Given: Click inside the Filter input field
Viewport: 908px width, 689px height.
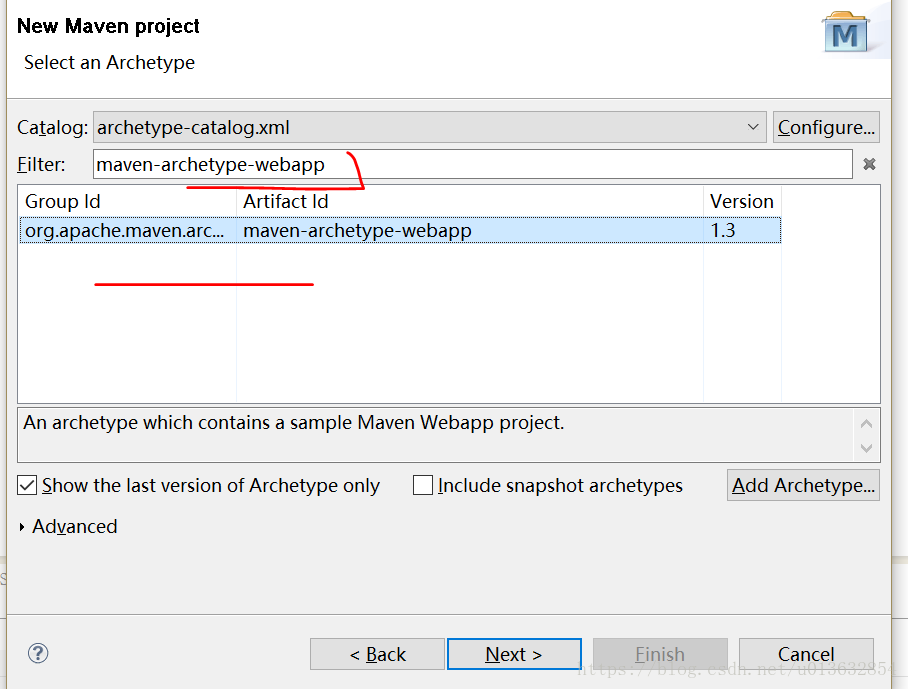Looking at the screenshot, I should 473,164.
